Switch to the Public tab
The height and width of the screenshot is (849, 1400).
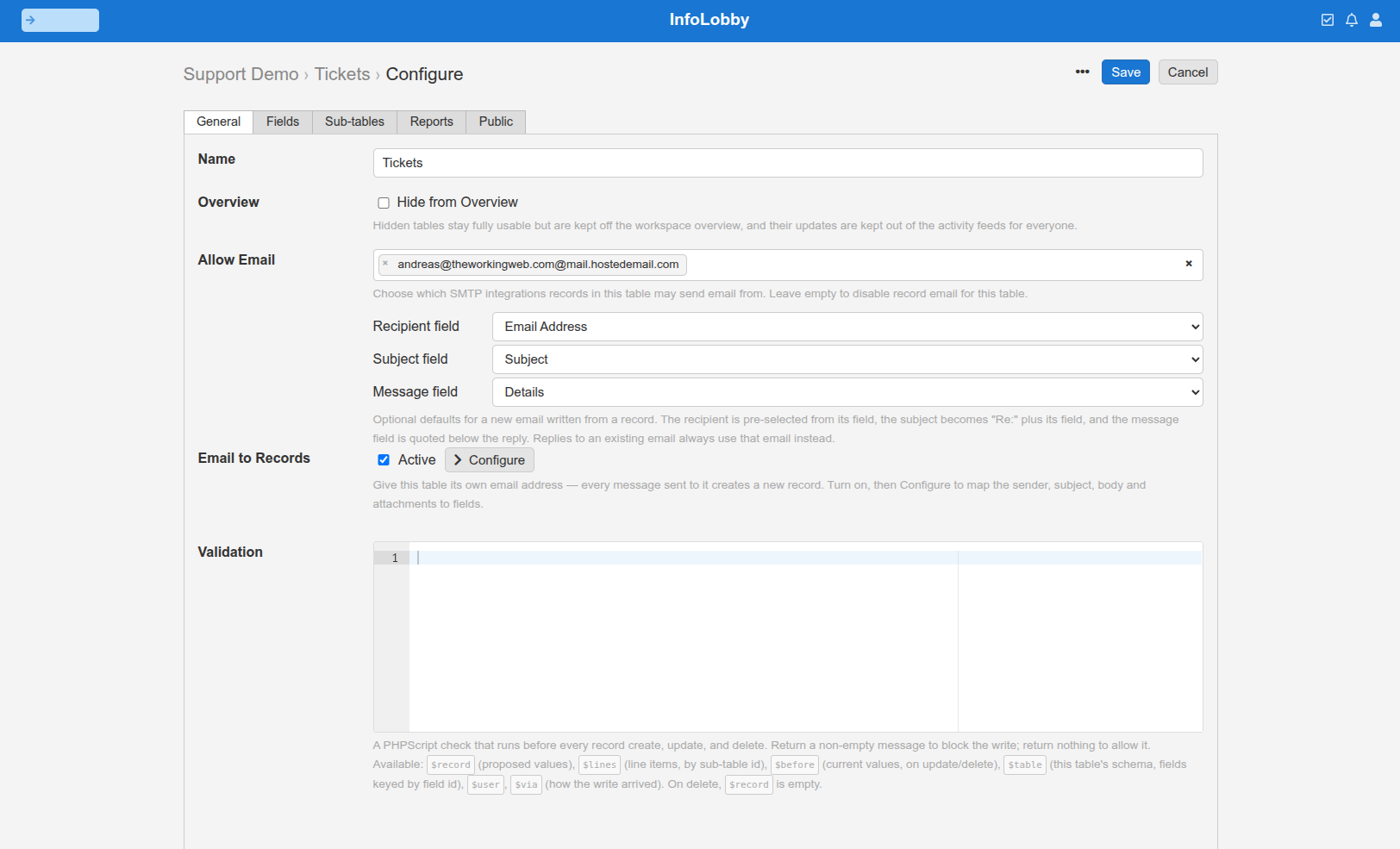pyautogui.click(x=496, y=122)
